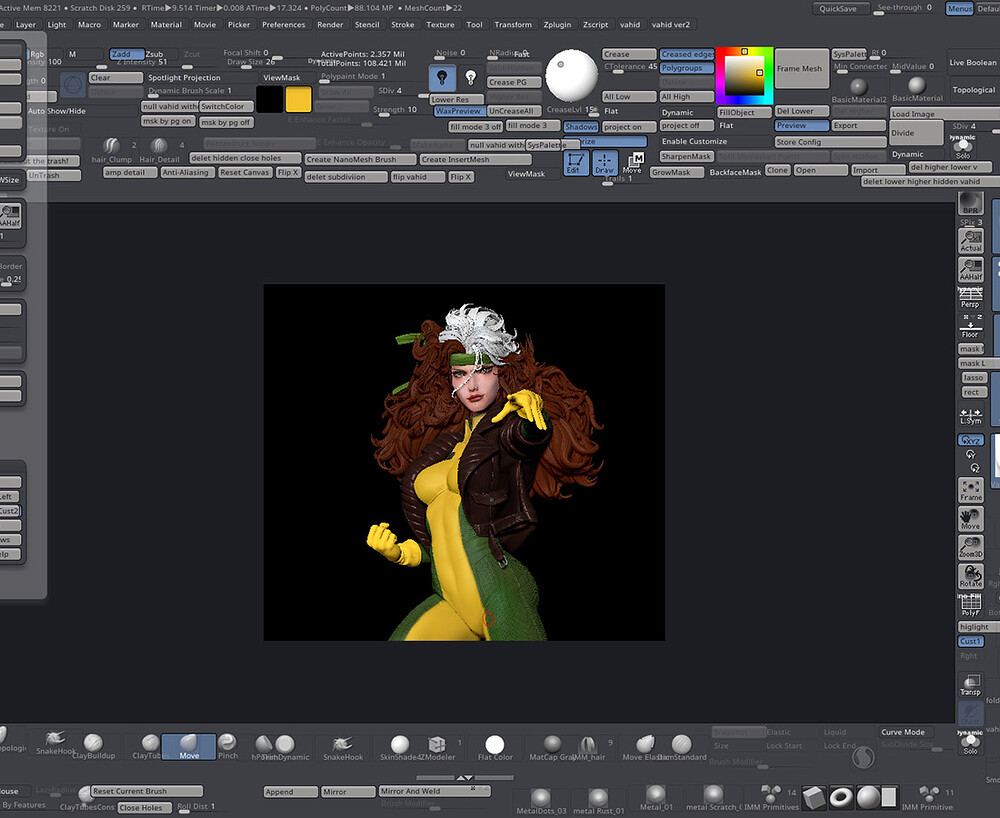The image size is (1000, 818).
Task: Select the ZModeler brush
Action: click(437, 747)
